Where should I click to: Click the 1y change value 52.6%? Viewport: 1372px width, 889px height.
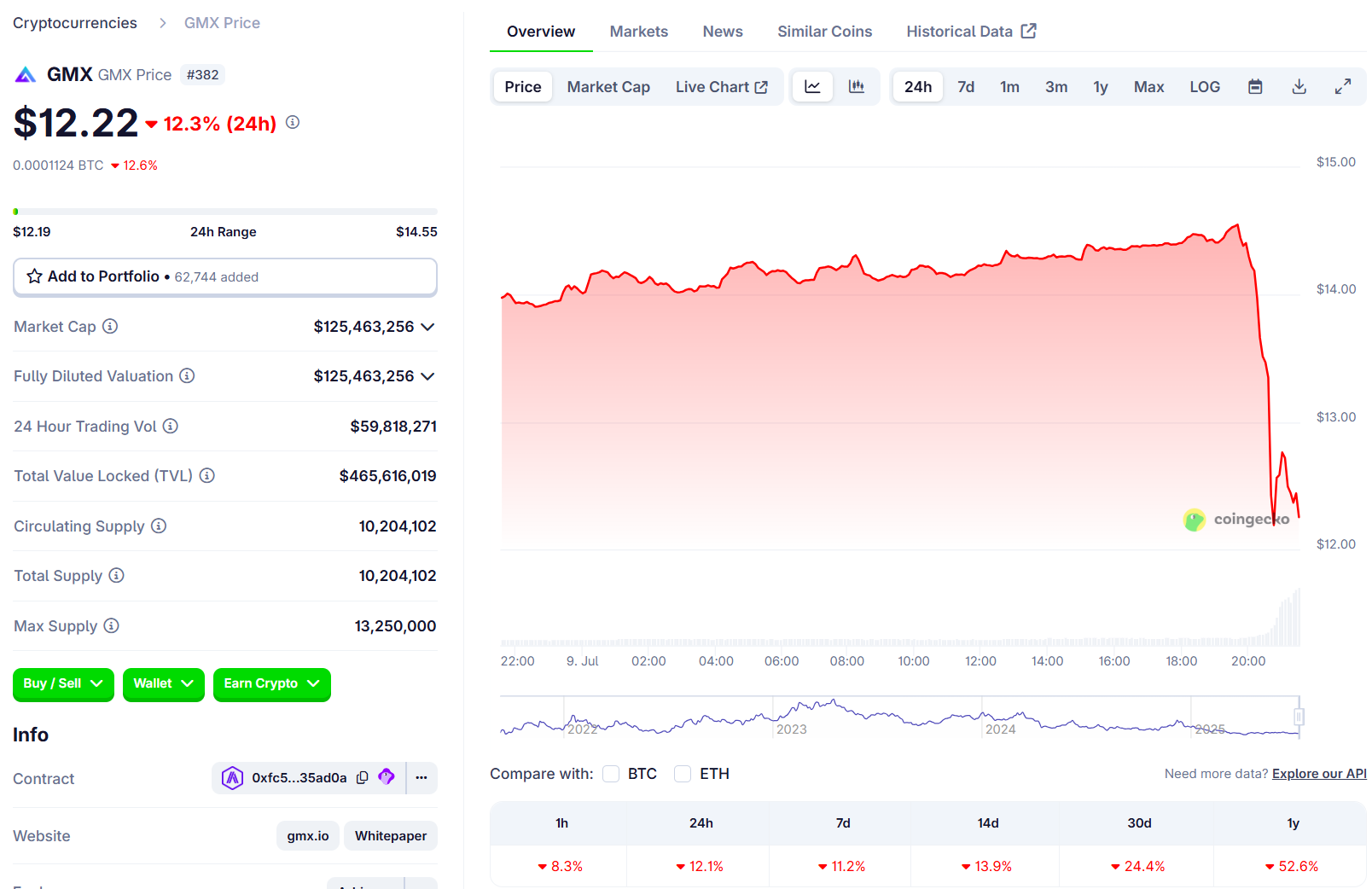pos(1292,866)
